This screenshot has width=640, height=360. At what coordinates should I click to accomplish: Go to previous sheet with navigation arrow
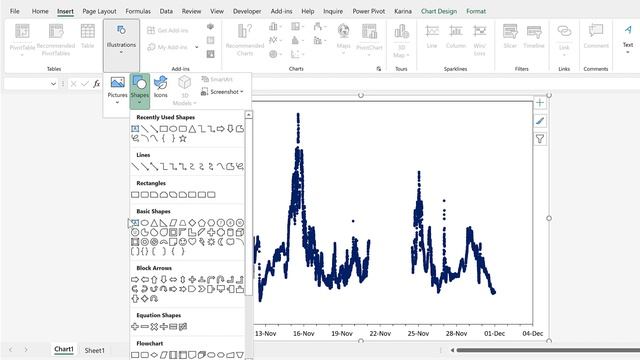(x=11, y=350)
